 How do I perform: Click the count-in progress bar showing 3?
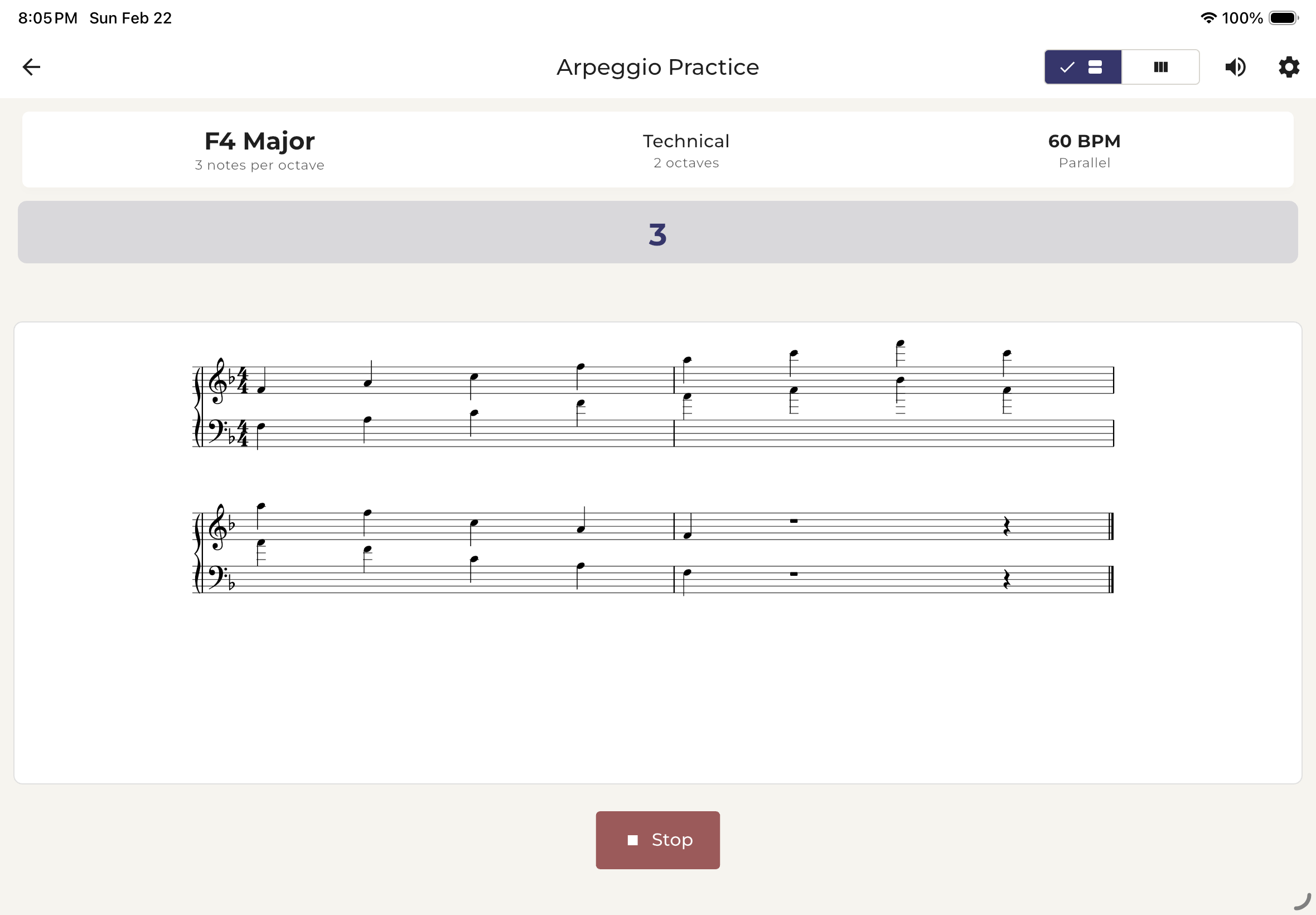click(x=657, y=233)
